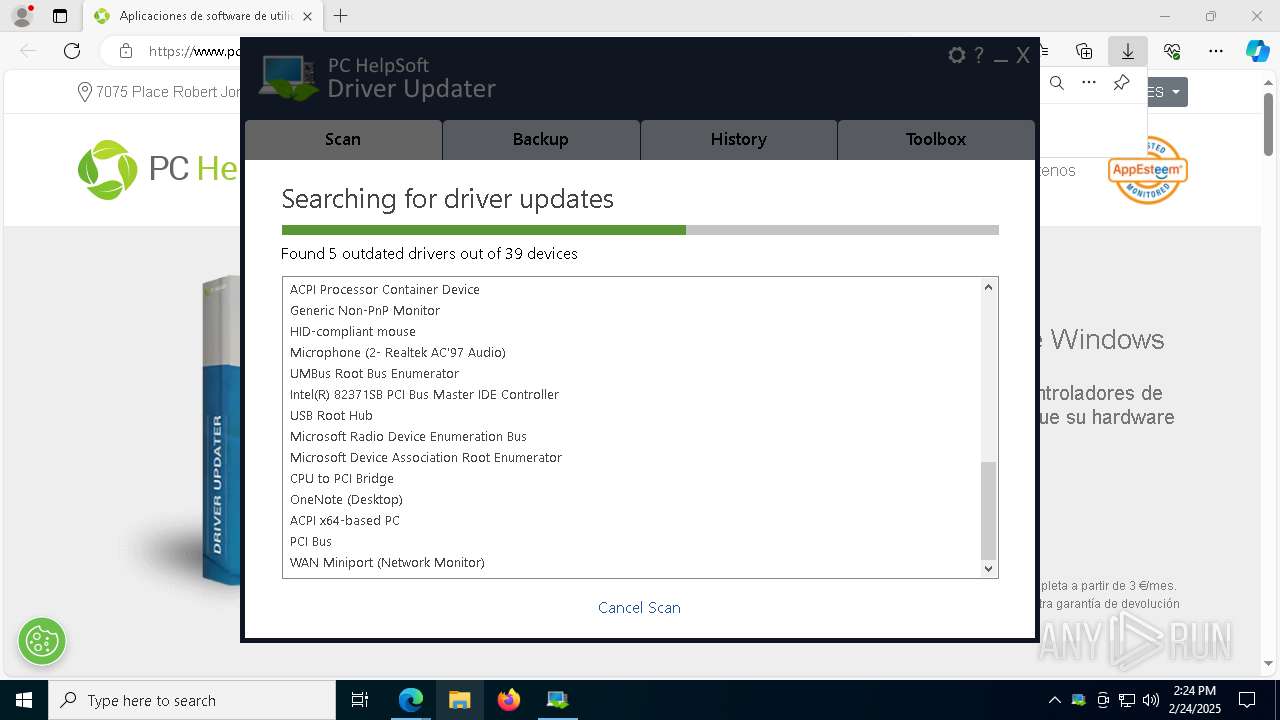
Task: Open Driver Updater settings gear
Action: (957, 55)
